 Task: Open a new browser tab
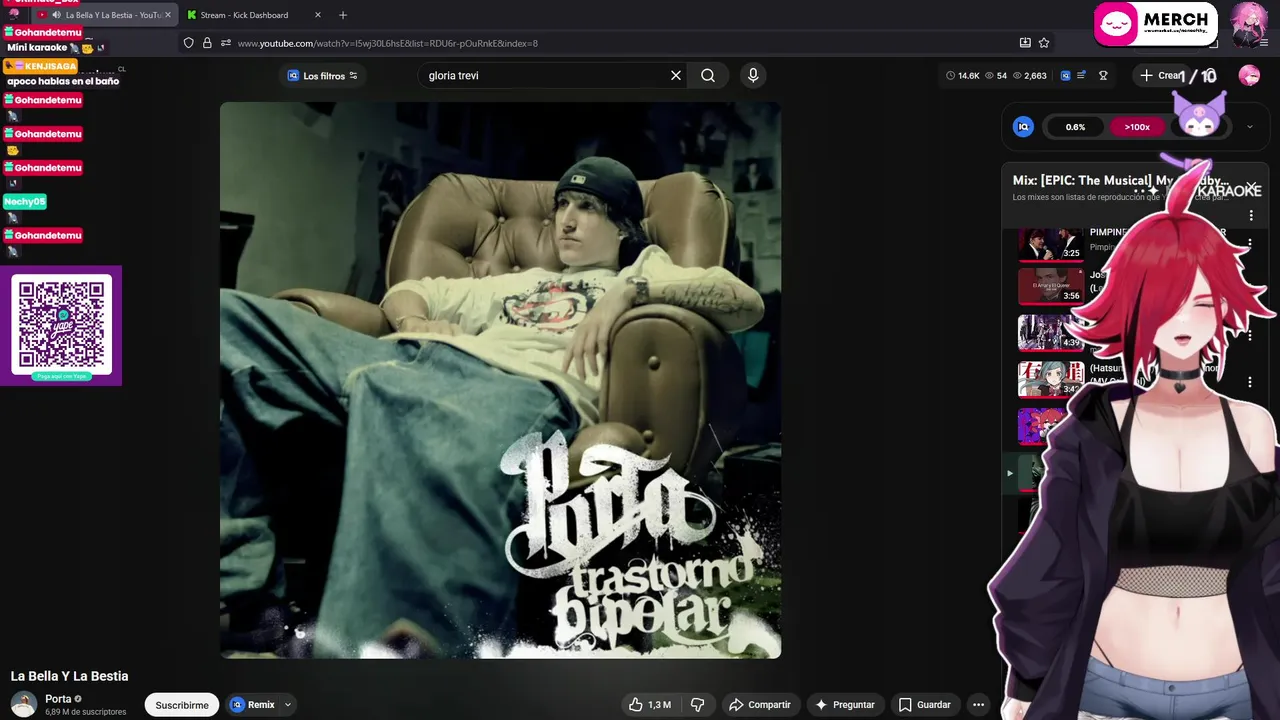click(343, 15)
